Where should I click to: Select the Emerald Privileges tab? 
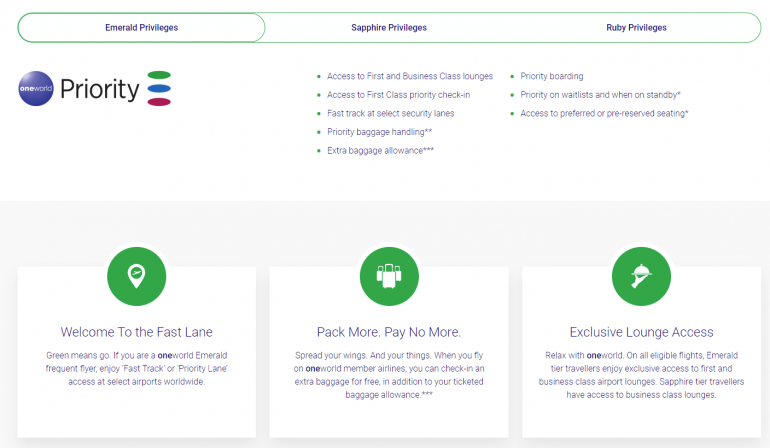(141, 28)
